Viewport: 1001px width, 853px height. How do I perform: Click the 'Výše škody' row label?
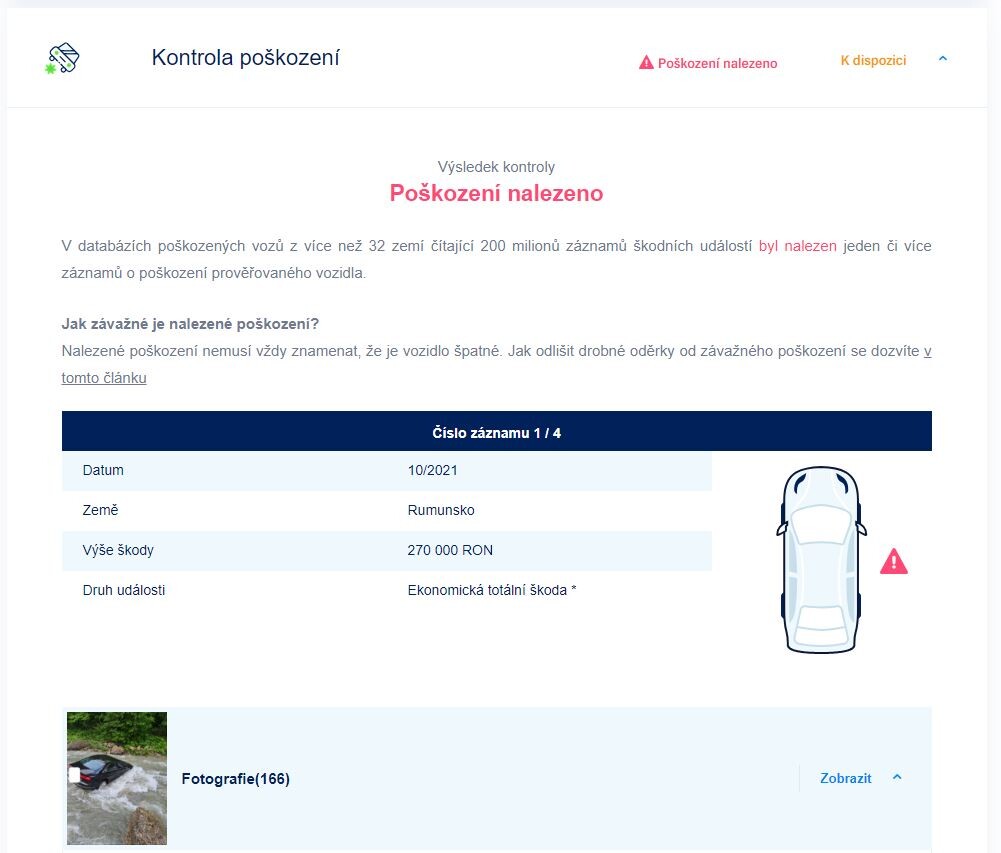tap(118, 550)
